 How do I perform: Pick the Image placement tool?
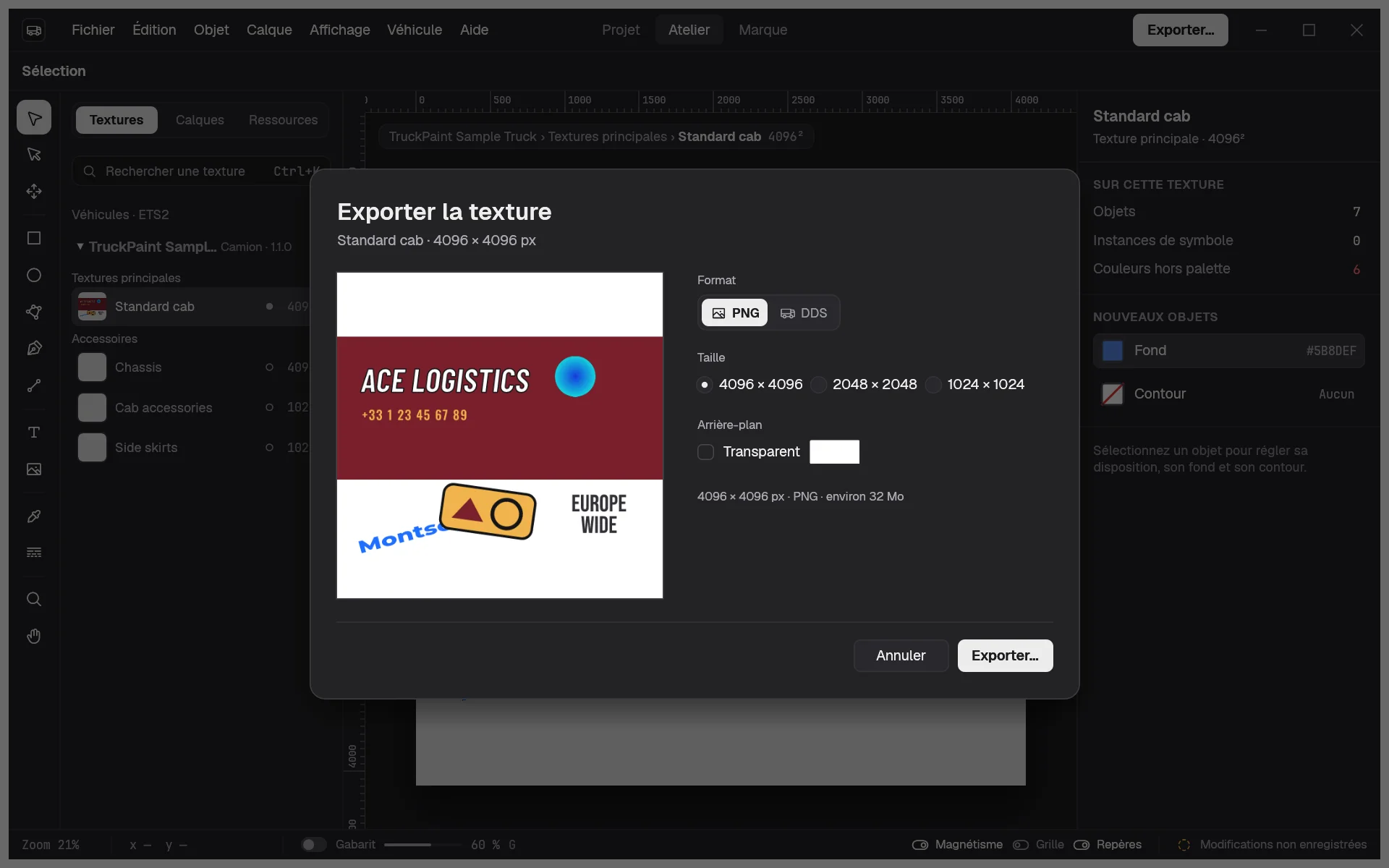(x=34, y=469)
